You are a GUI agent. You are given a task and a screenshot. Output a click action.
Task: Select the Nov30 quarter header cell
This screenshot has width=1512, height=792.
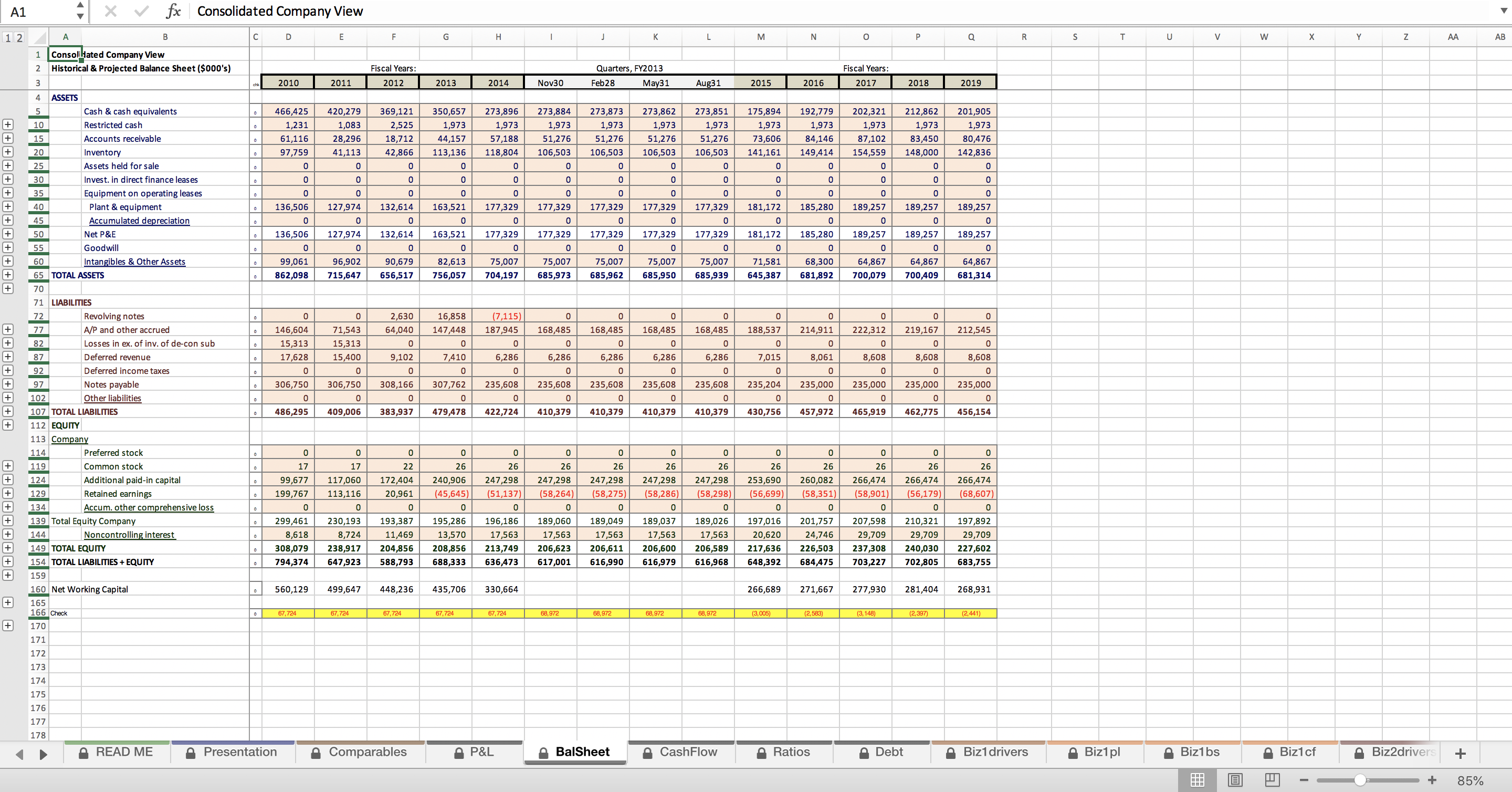click(x=551, y=83)
